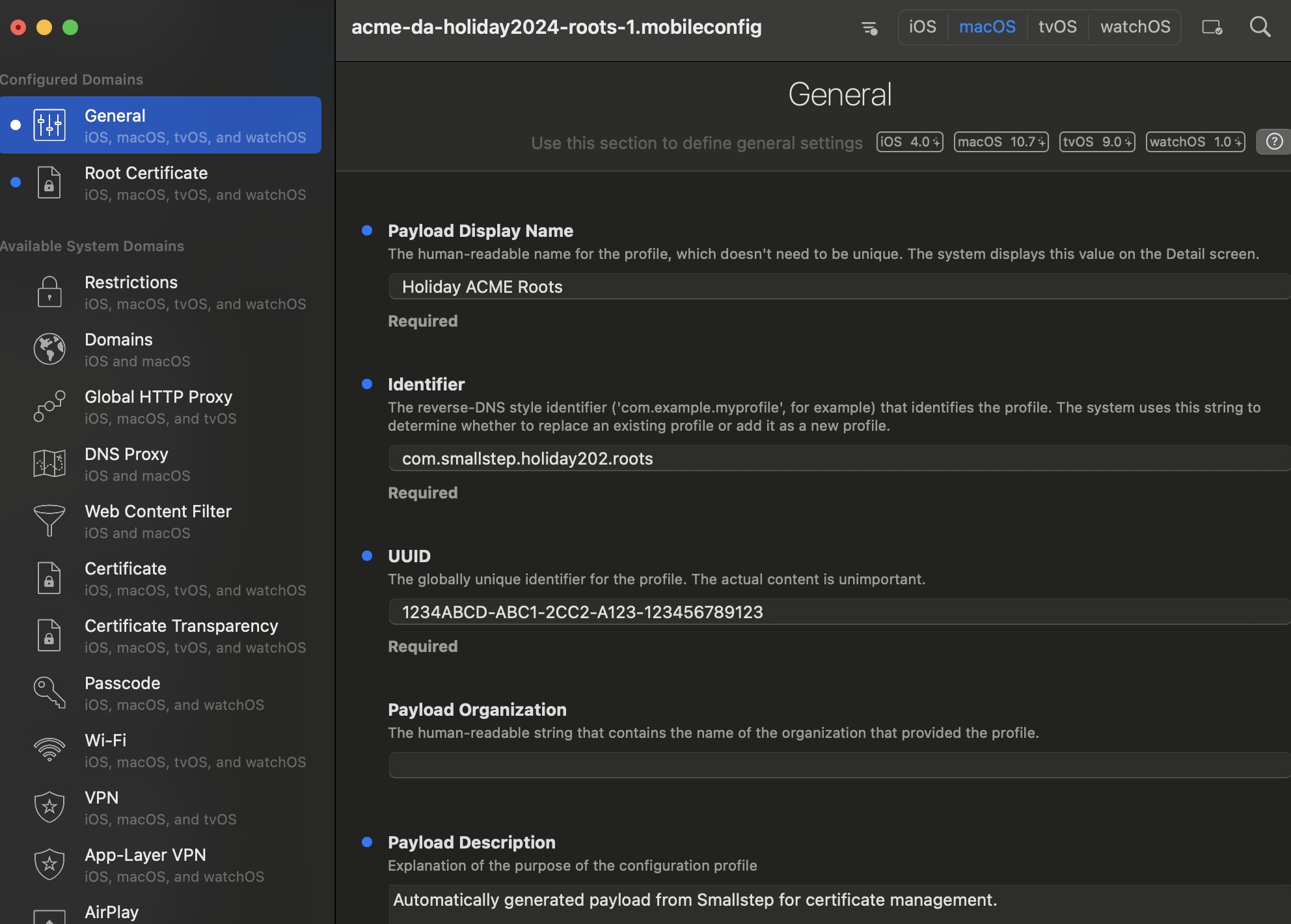Click the Wi-Fi signal icon
This screenshot has height=924, width=1291.
tap(49, 750)
